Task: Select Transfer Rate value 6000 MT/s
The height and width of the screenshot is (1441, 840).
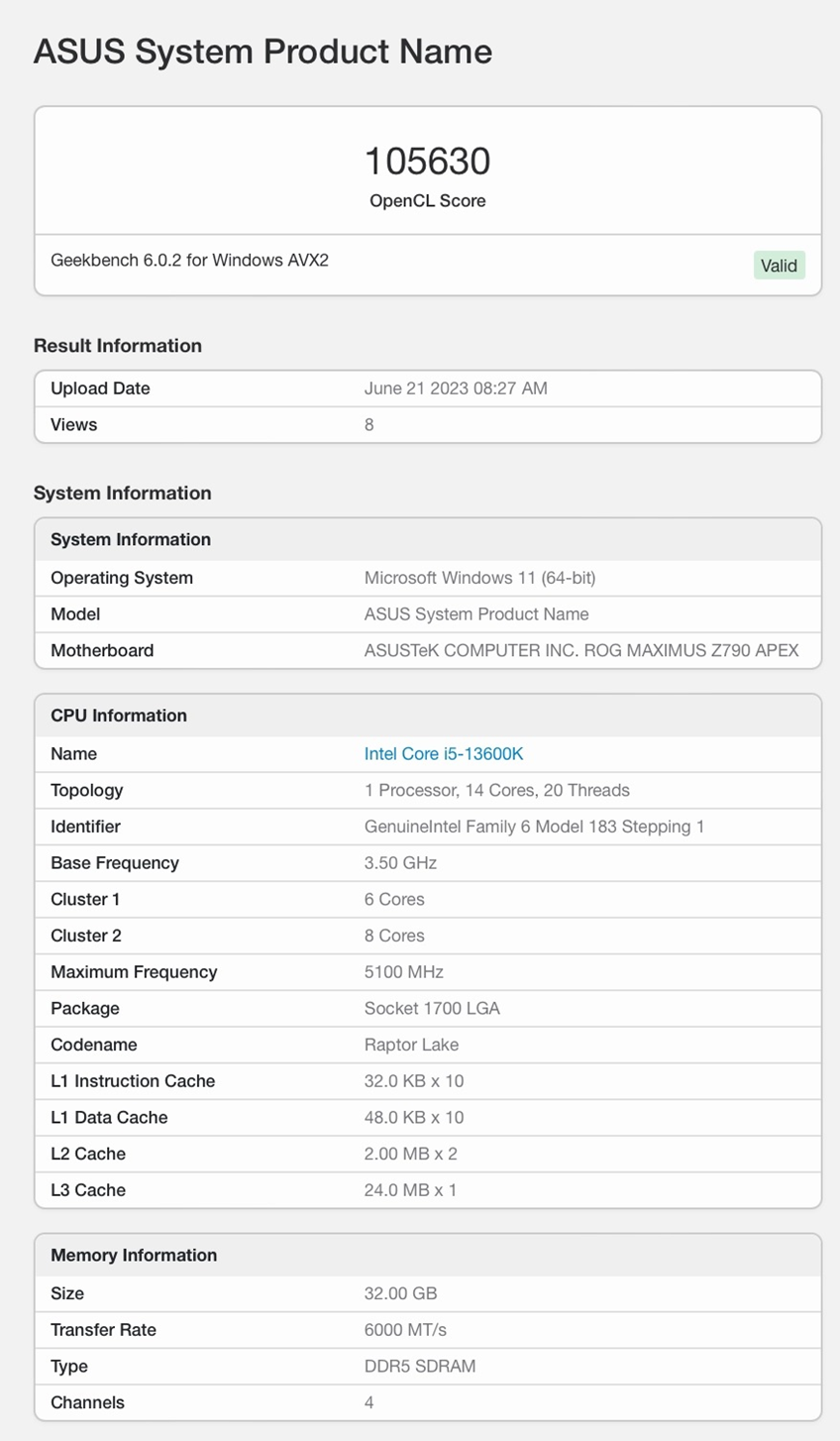Action: [405, 1329]
